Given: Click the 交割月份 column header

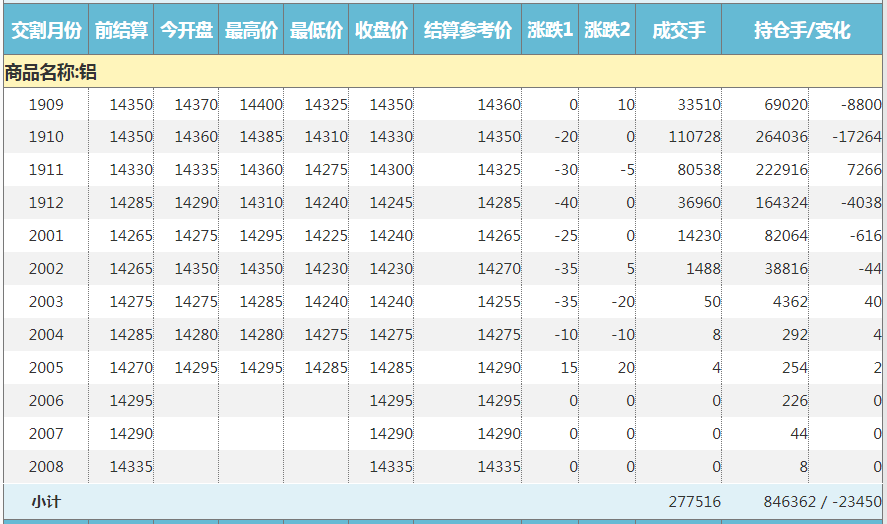Looking at the screenshot, I should (45, 31).
